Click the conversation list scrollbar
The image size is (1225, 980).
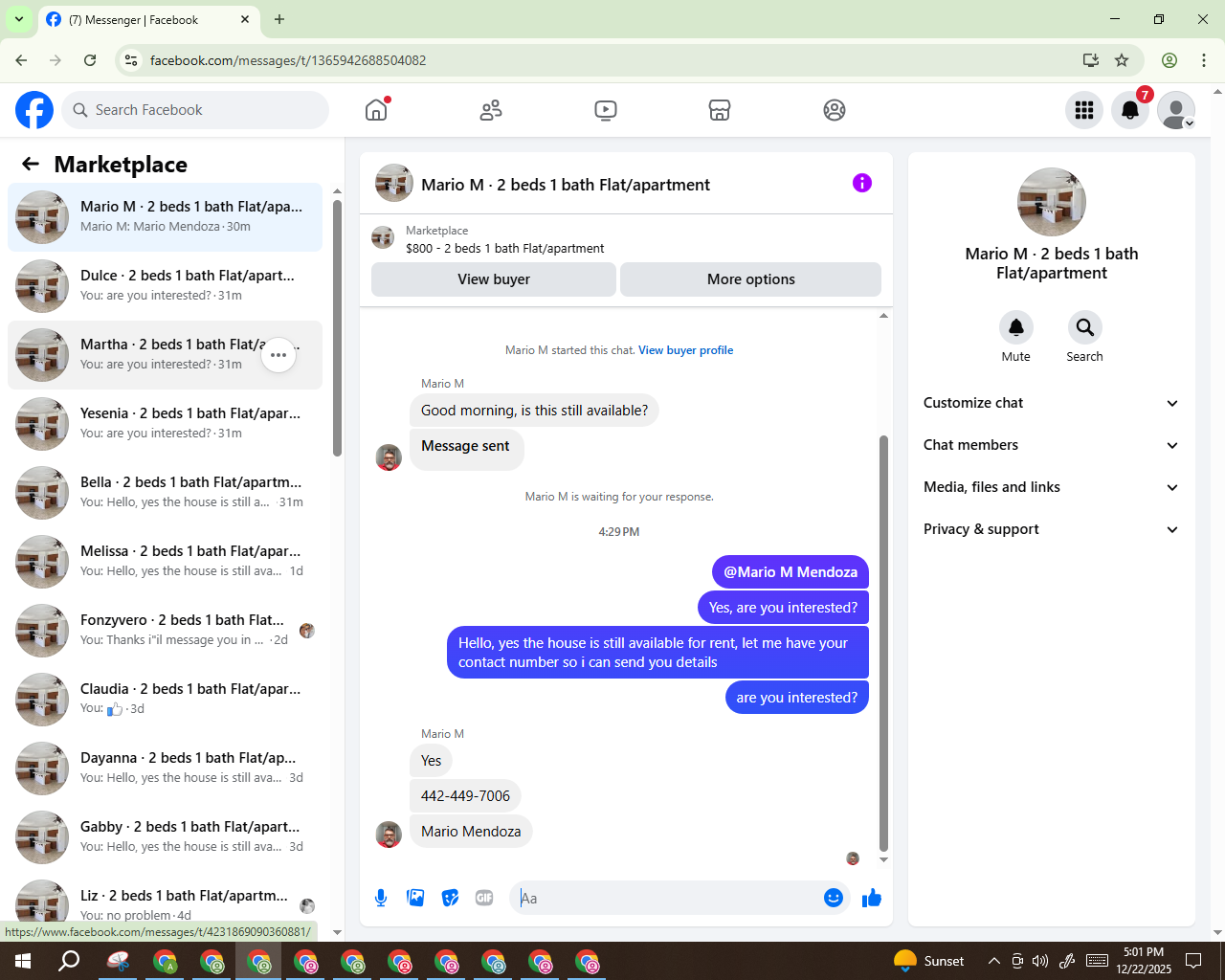(x=337, y=328)
